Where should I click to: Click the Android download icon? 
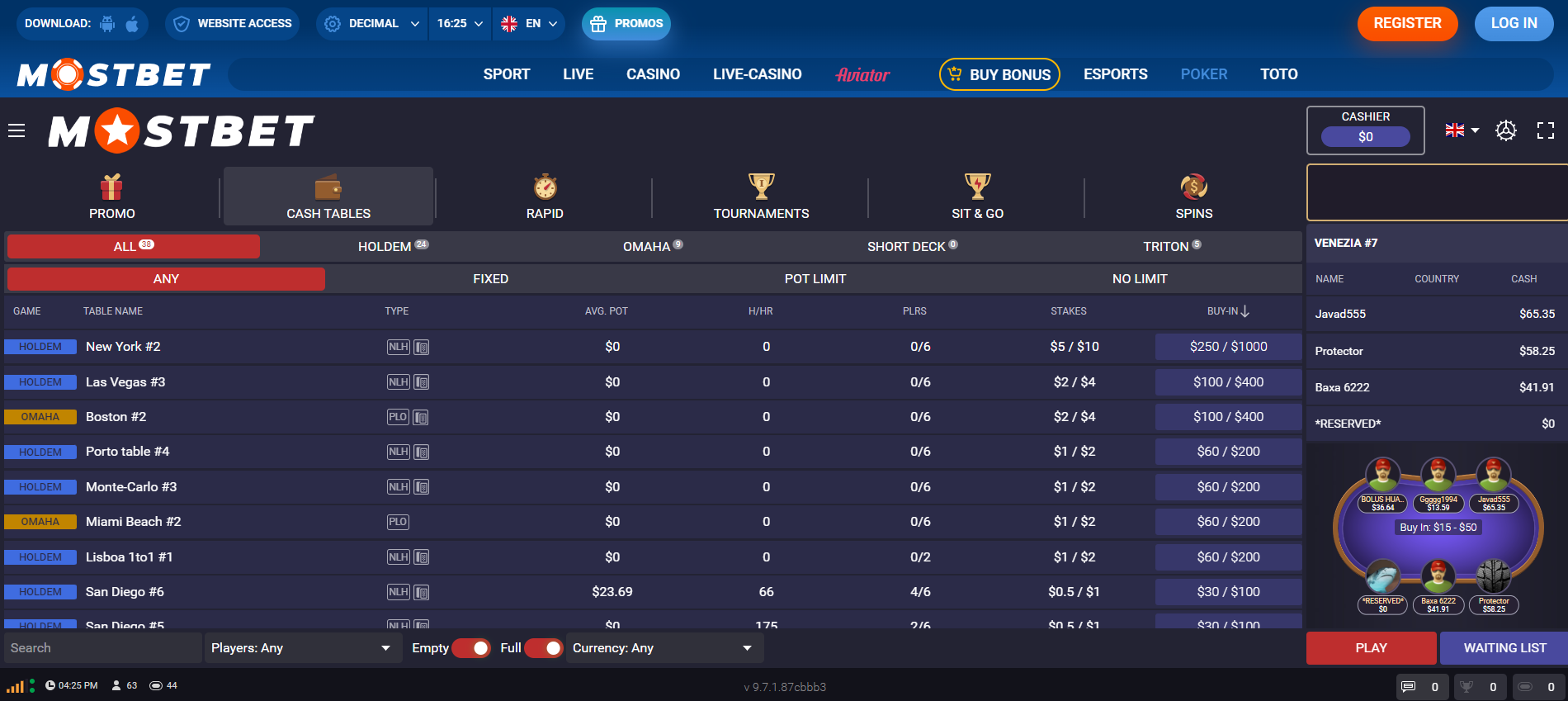107,24
